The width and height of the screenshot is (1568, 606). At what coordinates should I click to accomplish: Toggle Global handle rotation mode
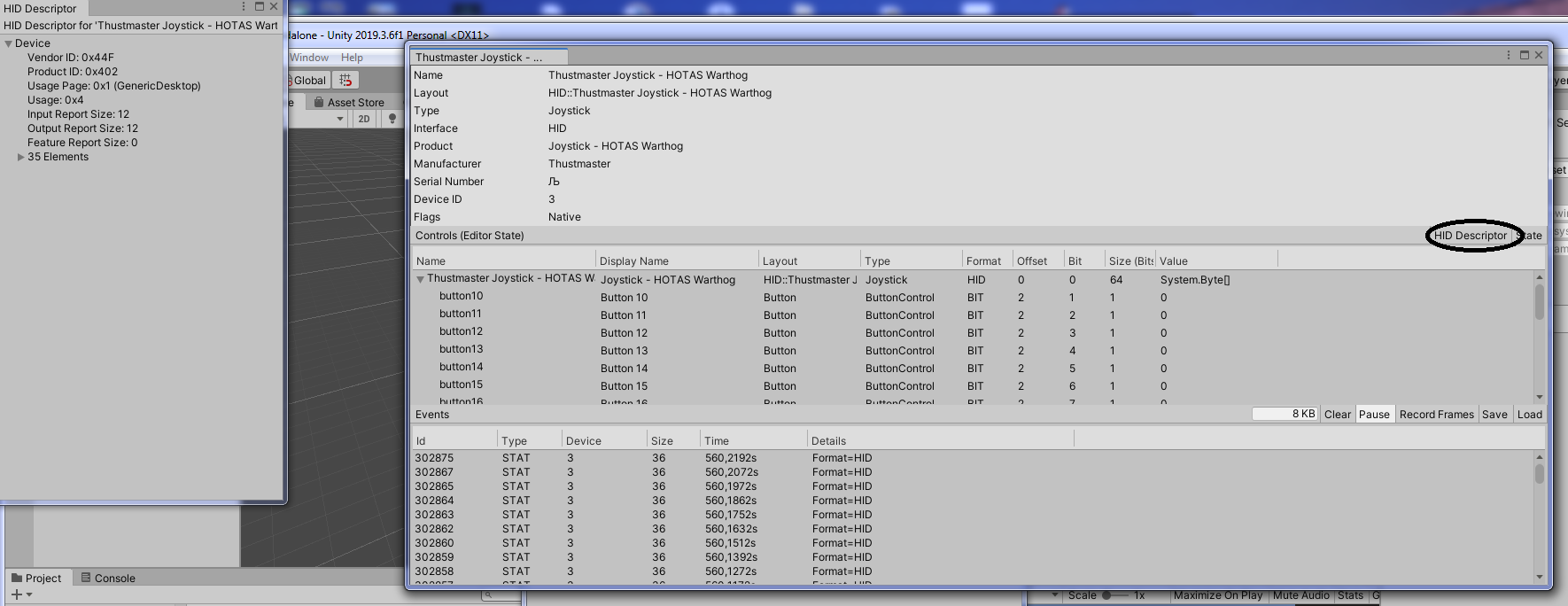click(x=308, y=80)
